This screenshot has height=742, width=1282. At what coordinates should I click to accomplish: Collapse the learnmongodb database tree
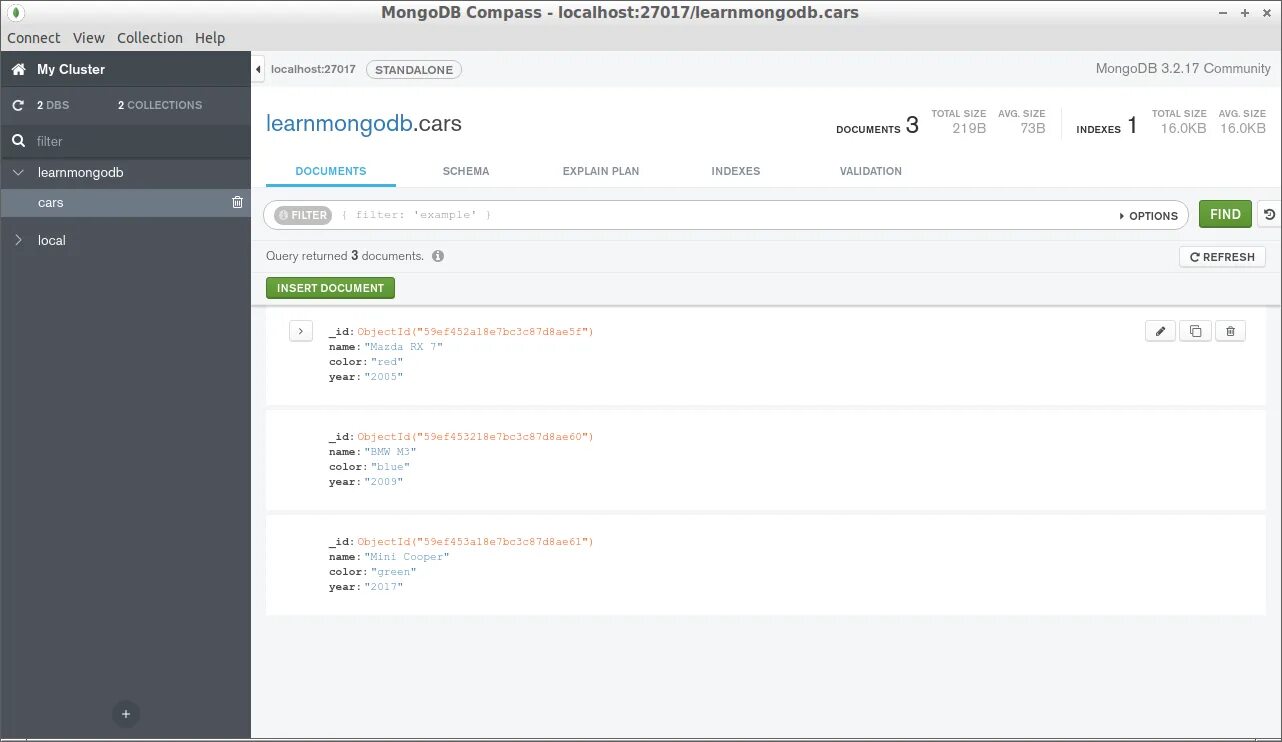(x=18, y=172)
